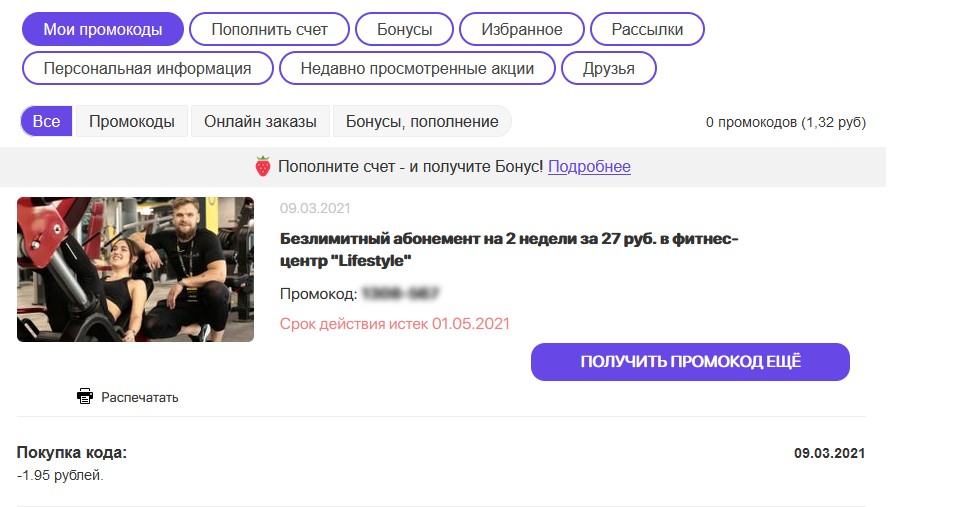This screenshot has width=958, height=507.
Task: Filter list by Онлайн заказы
Action: tap(260, 122)
